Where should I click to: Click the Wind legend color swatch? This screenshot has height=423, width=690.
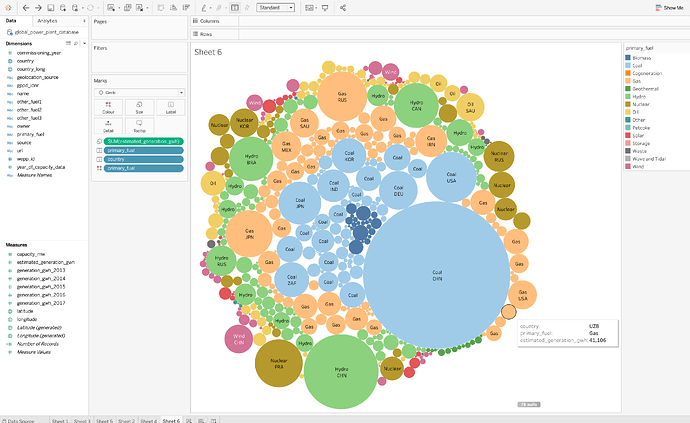[628, 166]
